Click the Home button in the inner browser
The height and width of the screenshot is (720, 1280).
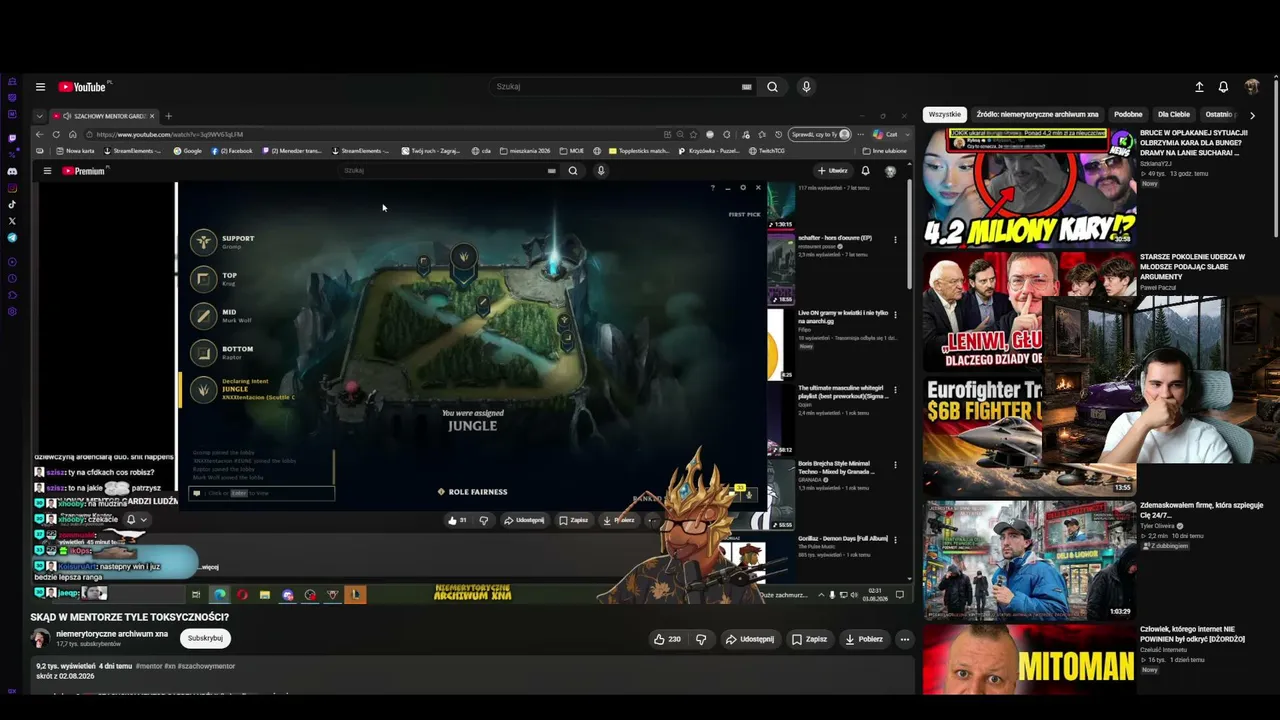coord(73,134)
